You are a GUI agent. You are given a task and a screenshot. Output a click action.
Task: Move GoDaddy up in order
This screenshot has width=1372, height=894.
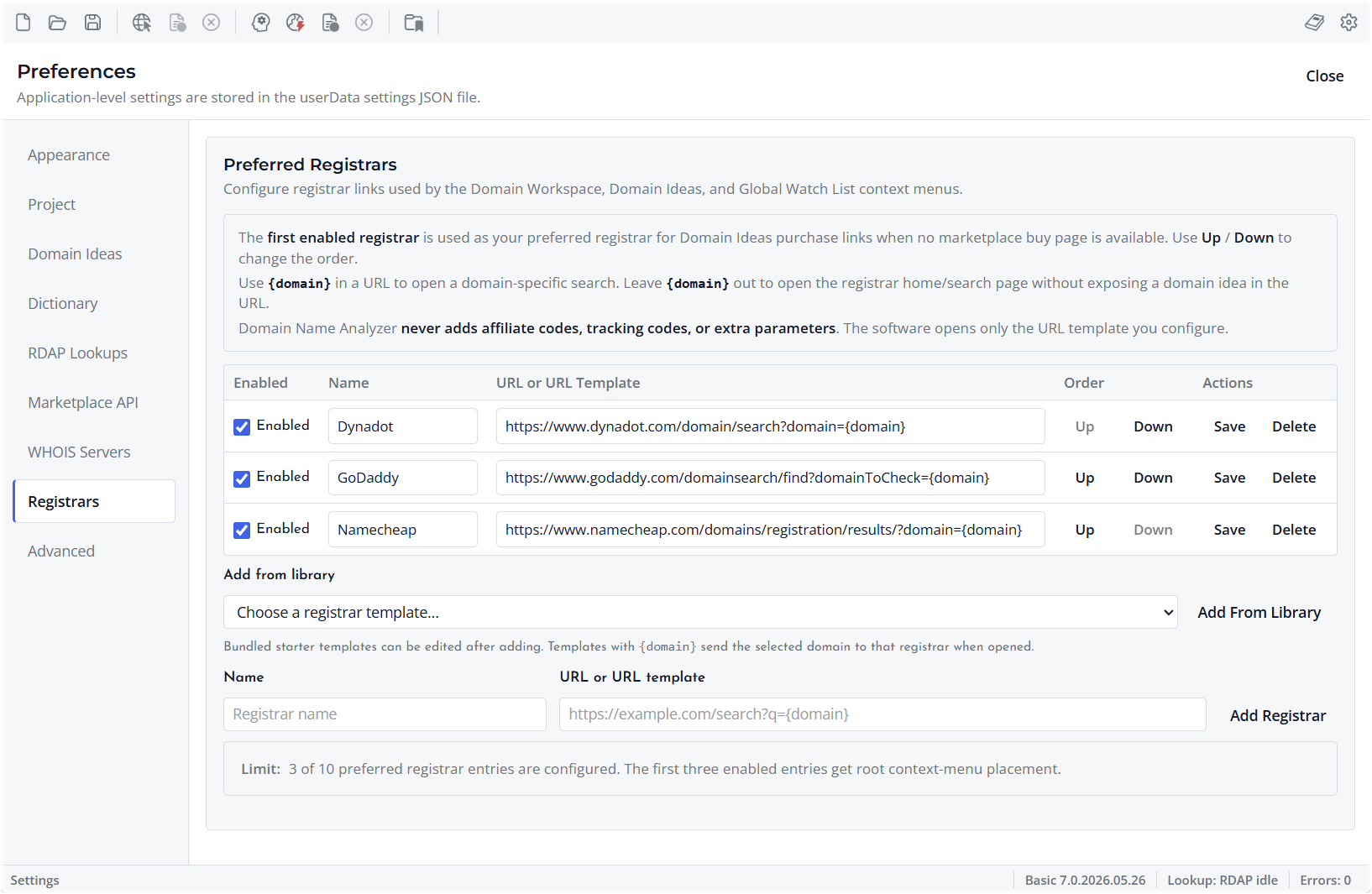pos(1085,478)
